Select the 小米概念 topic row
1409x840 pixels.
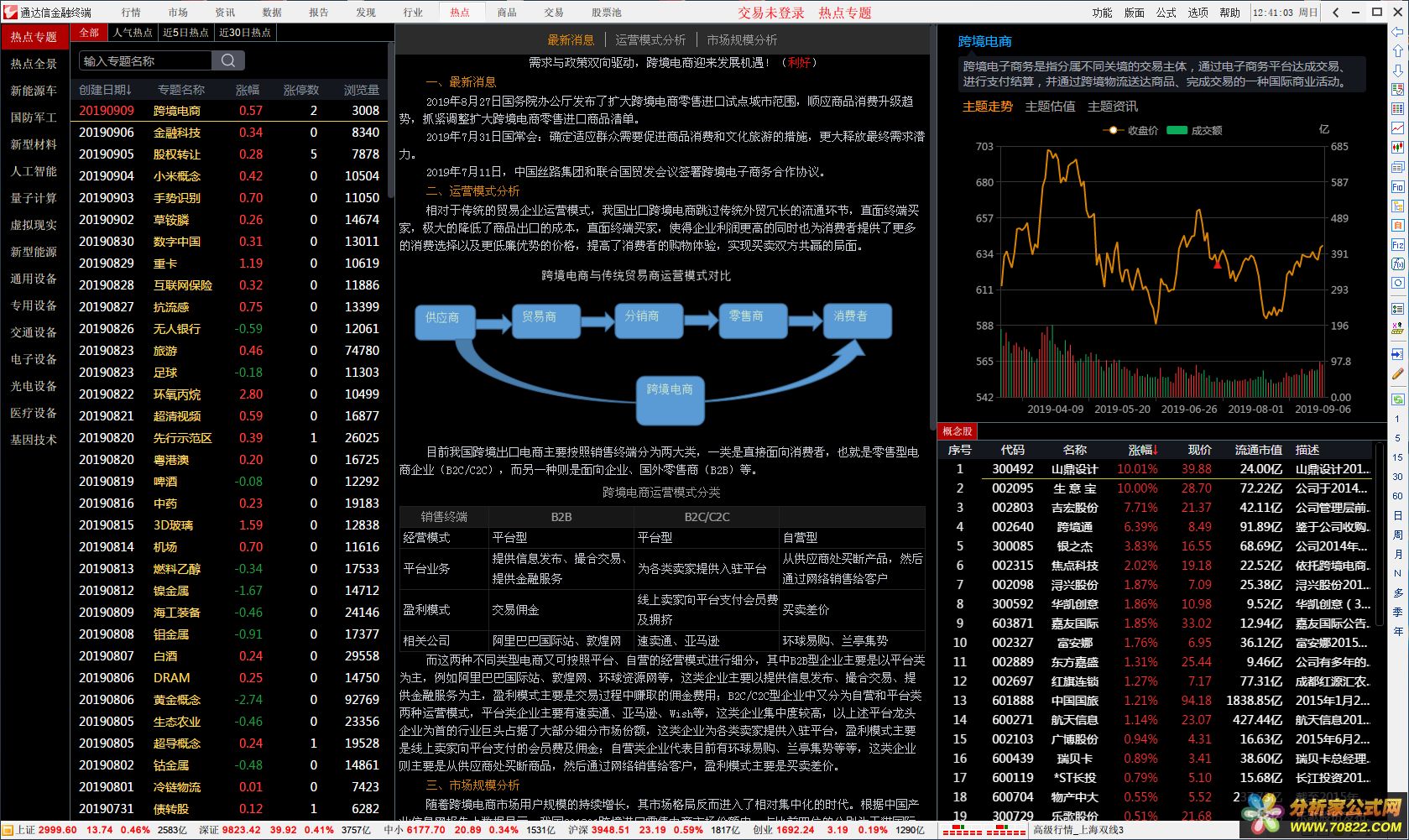(229, 176)
